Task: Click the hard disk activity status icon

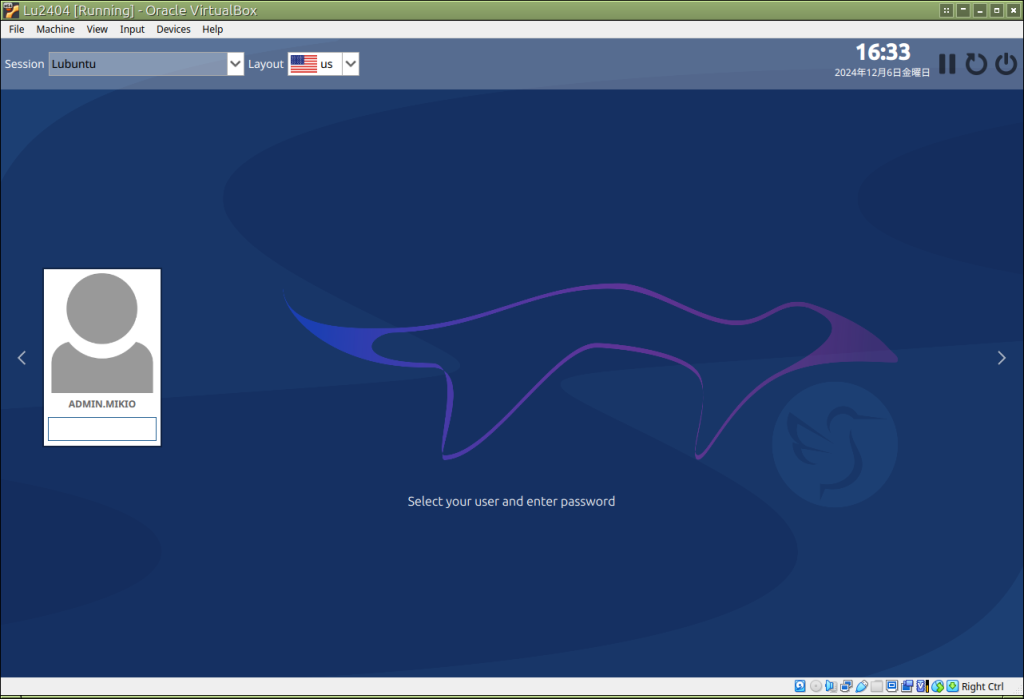Action: coord(800,686)
